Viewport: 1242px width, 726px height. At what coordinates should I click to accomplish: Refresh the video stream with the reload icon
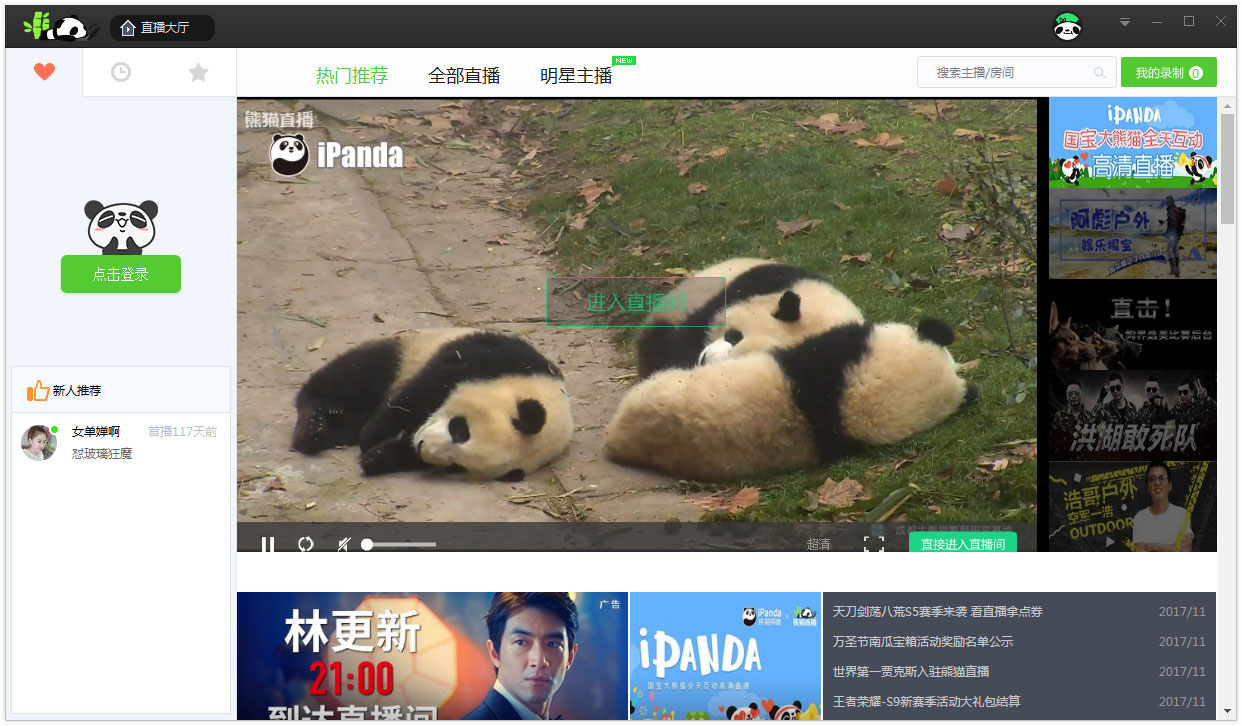coord(306,544)
